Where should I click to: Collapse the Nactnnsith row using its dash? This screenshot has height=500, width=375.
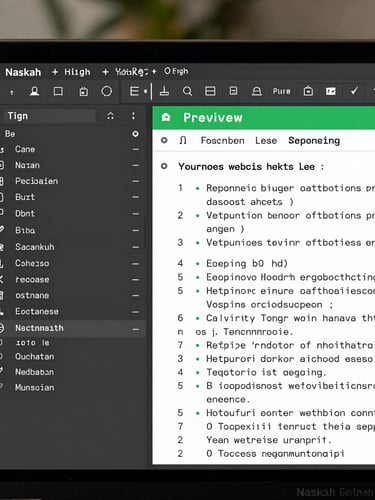[x=135, y=329]
